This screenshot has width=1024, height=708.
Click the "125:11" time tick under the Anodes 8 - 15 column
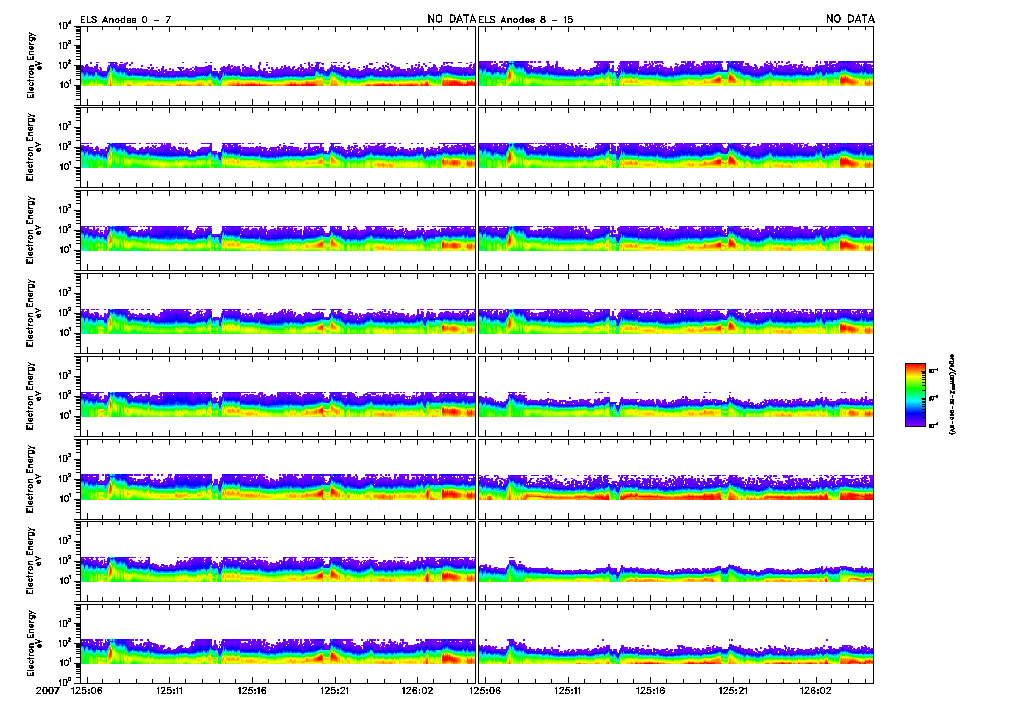tap(568, 690)
